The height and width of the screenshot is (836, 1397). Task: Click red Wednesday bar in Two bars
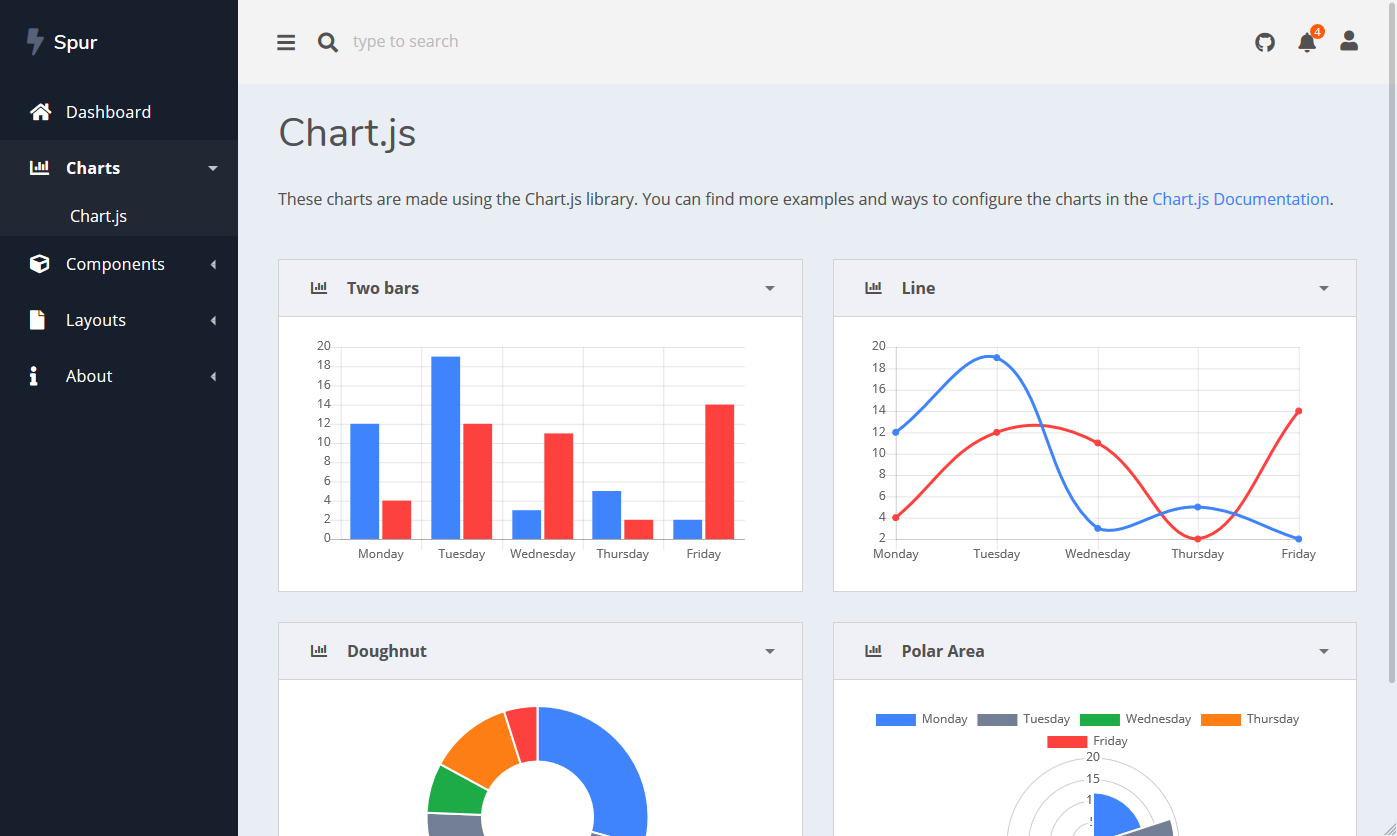pos(558,486)
